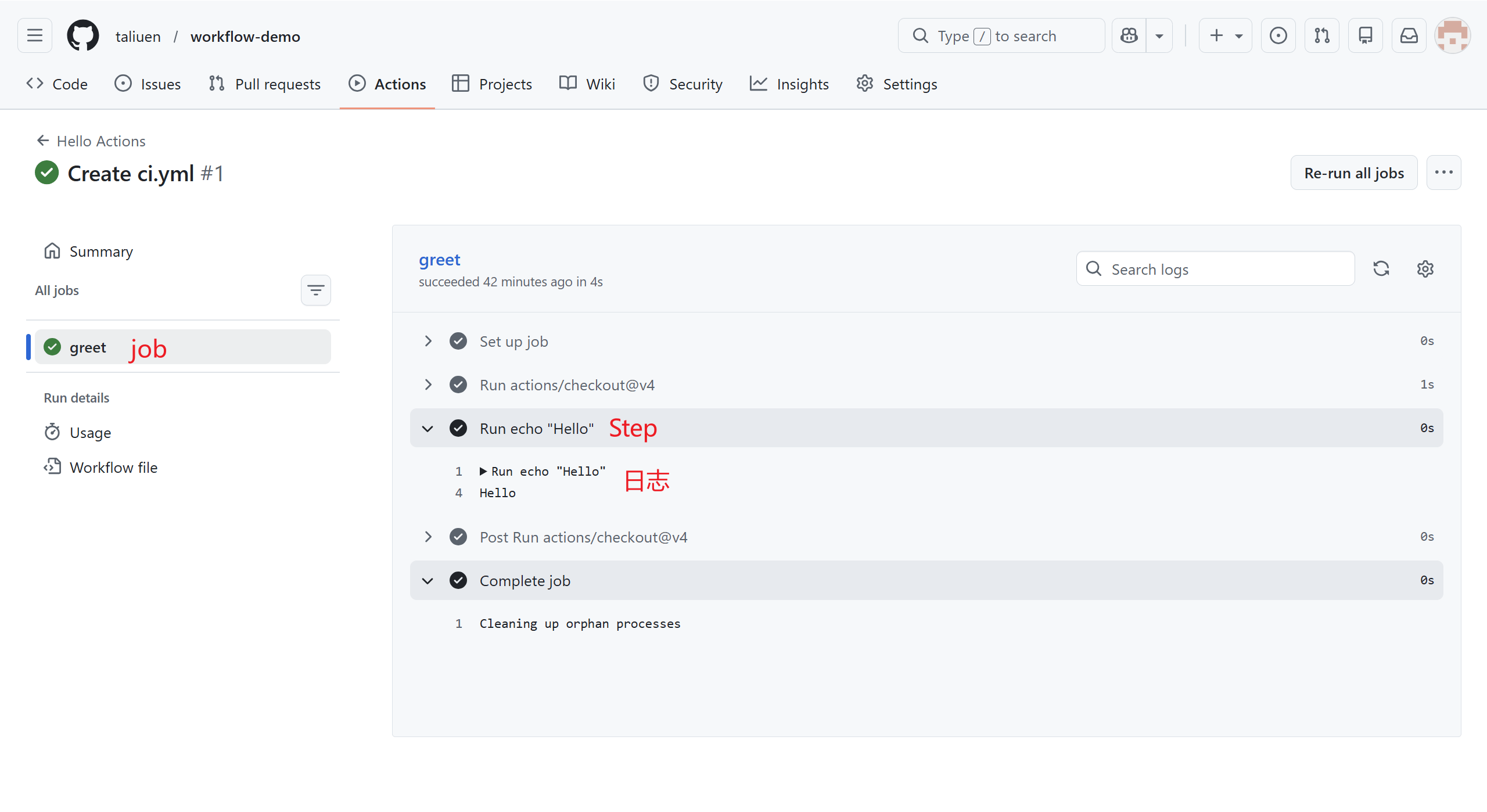Screen dimensions: 1487x812
Task: Open the create new dropdown arrow
Action: (x=1238, y=36)
